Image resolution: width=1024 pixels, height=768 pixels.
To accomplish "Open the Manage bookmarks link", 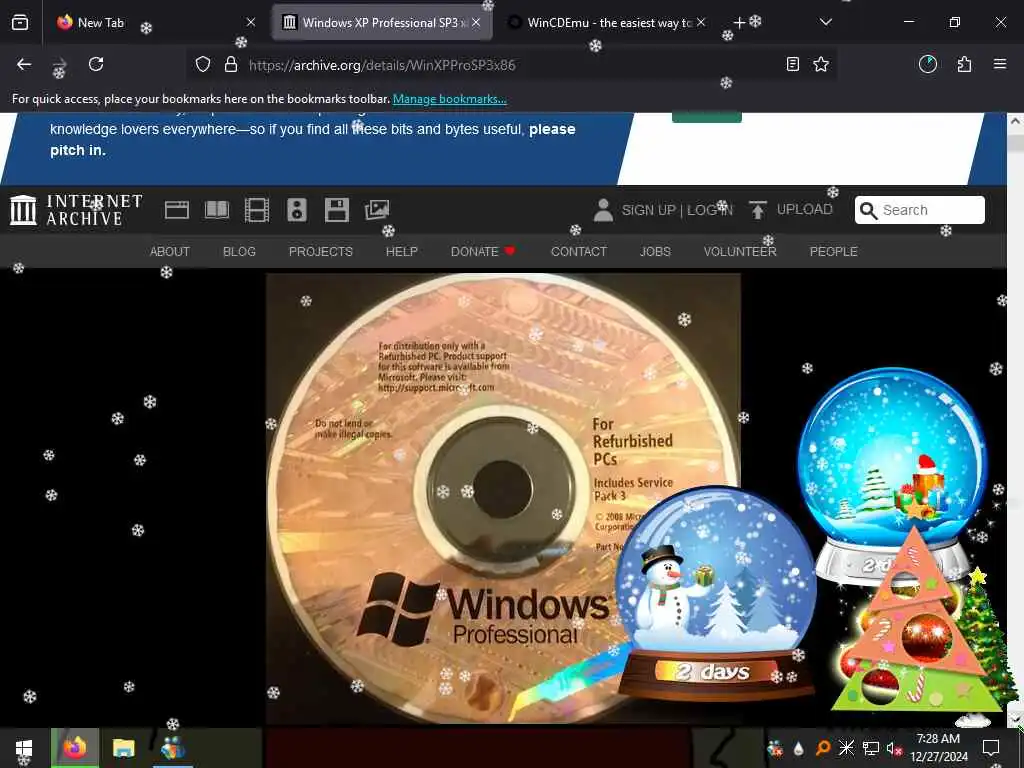I will [x=449, y=99].
